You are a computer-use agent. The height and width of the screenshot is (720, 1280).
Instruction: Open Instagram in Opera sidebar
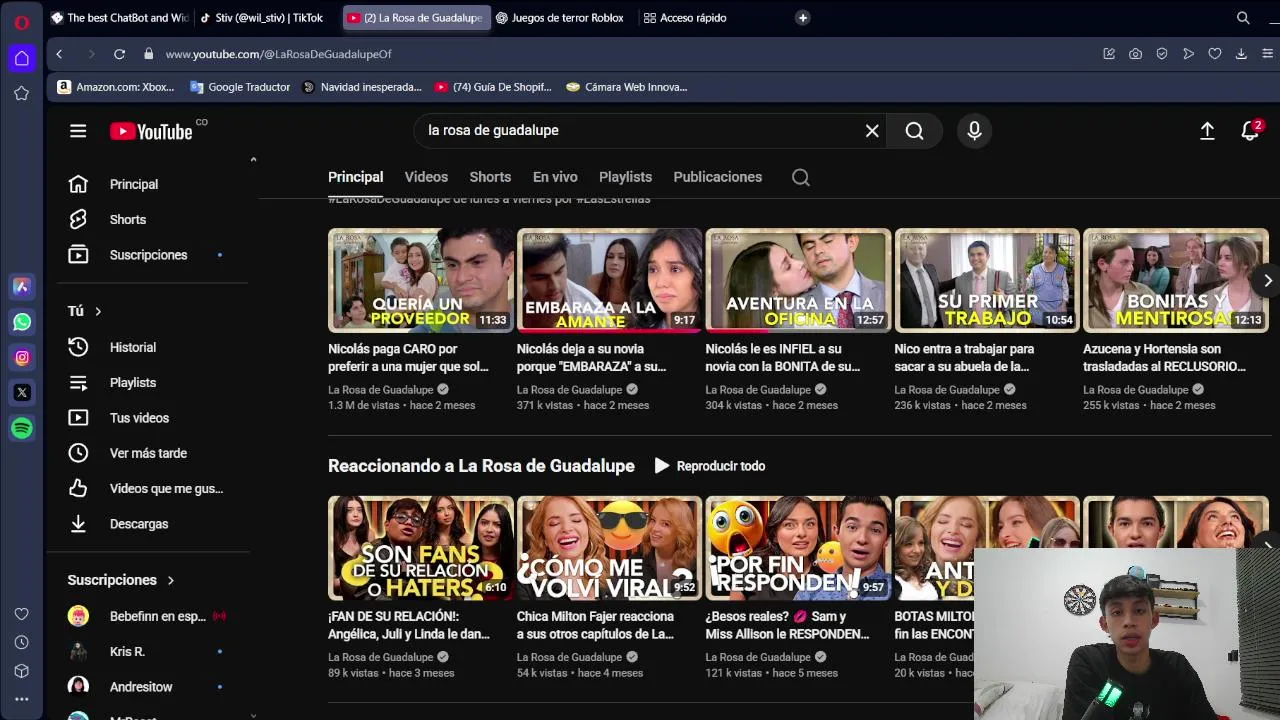click(x=22, y=357)
